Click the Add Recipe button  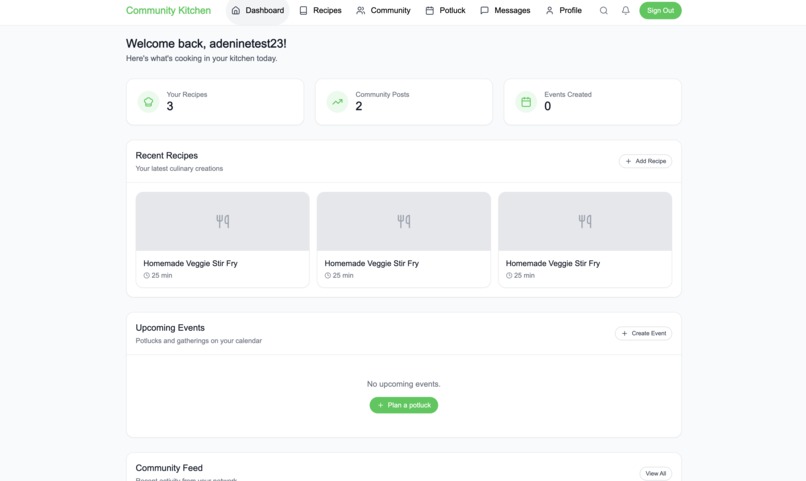(645, 161)
